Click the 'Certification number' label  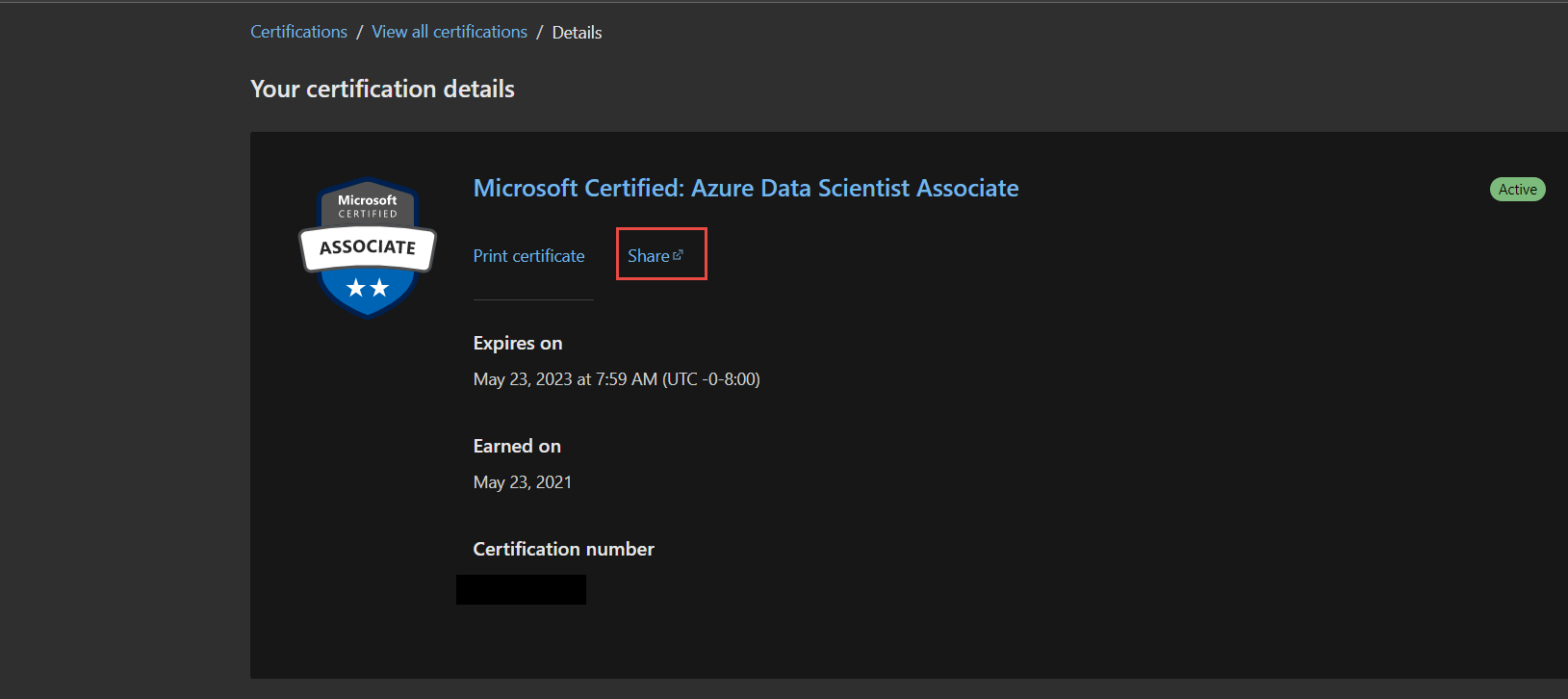tap(563, 549)
